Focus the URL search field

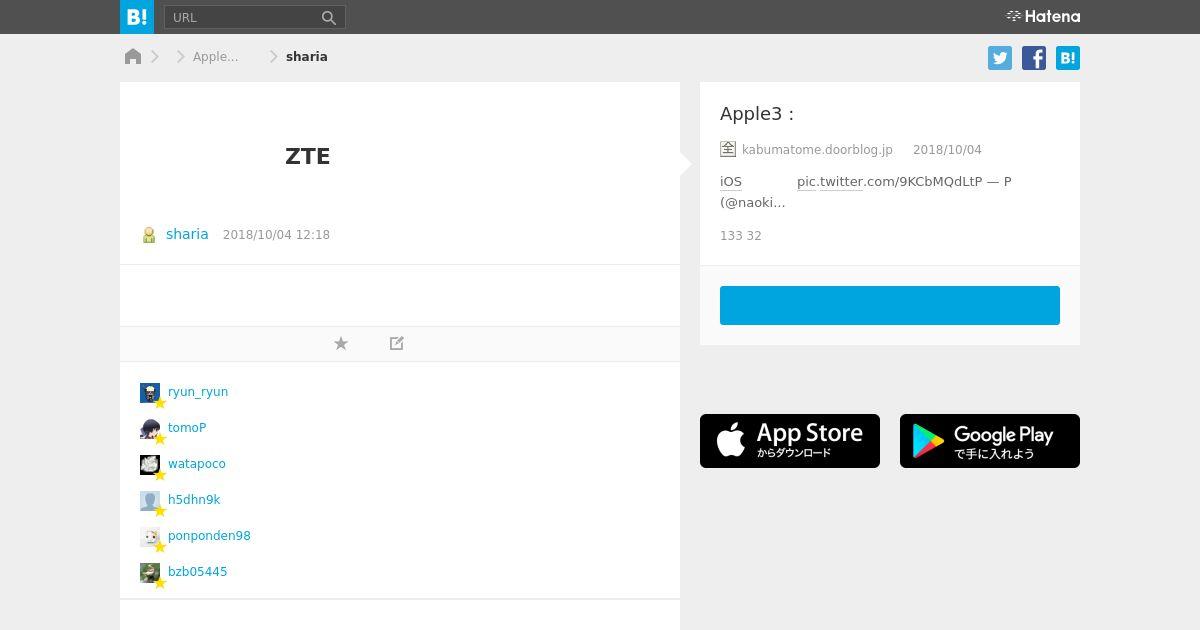[x=244, y=17]
